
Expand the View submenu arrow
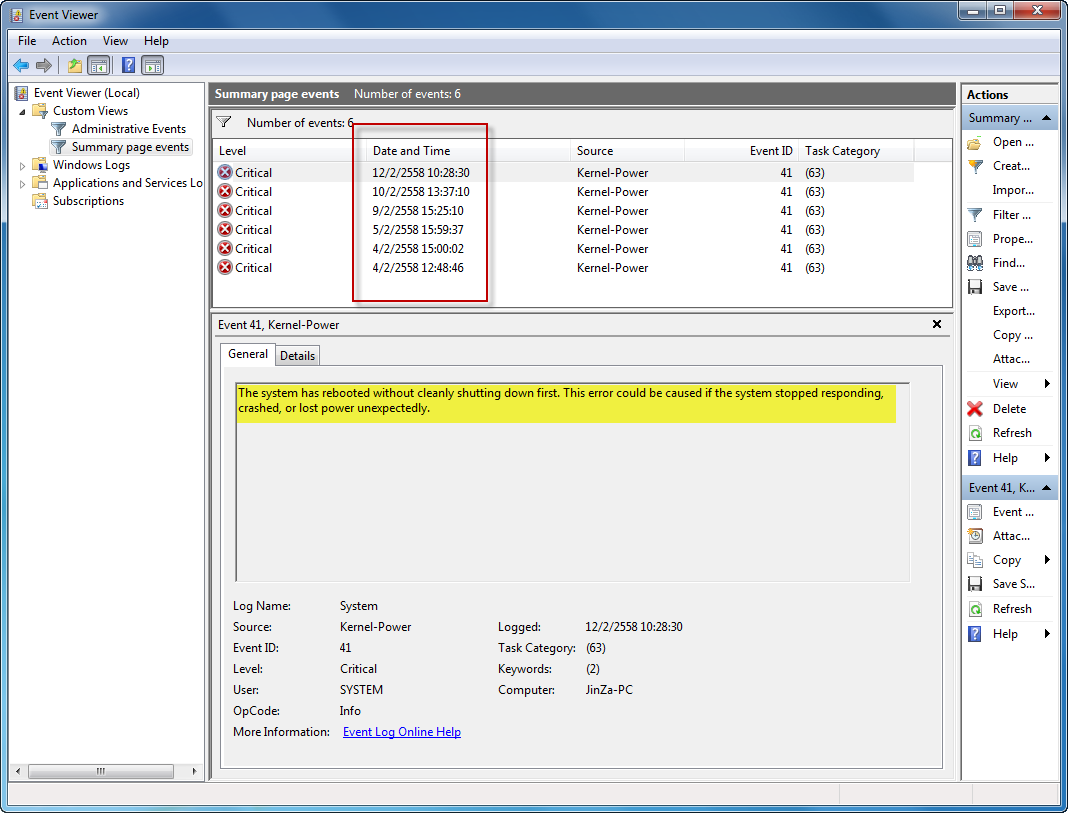point(1047,383)
